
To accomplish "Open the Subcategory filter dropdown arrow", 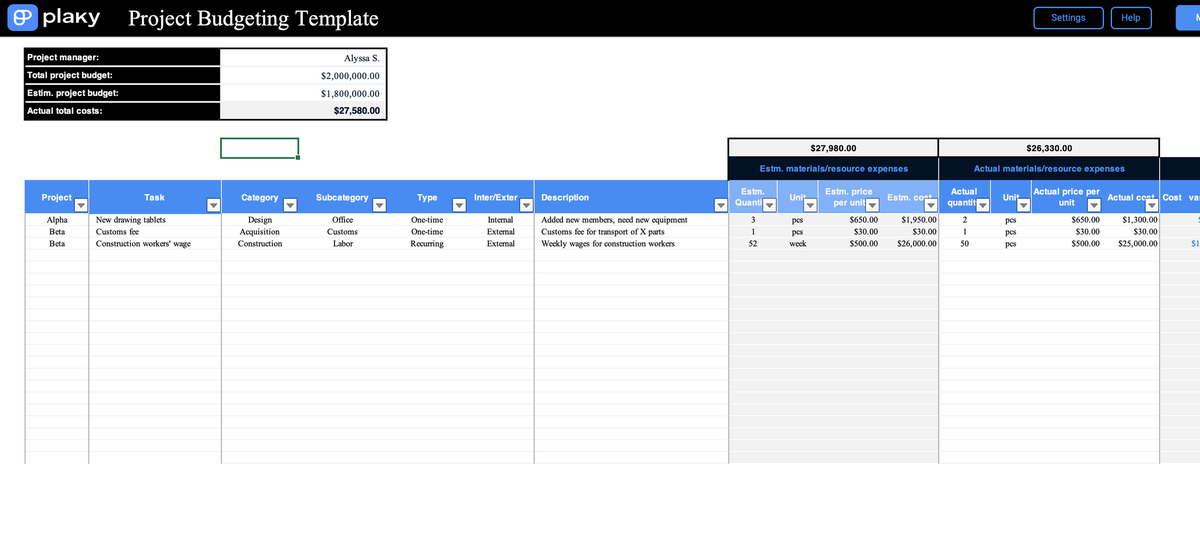I will point(379,206).
